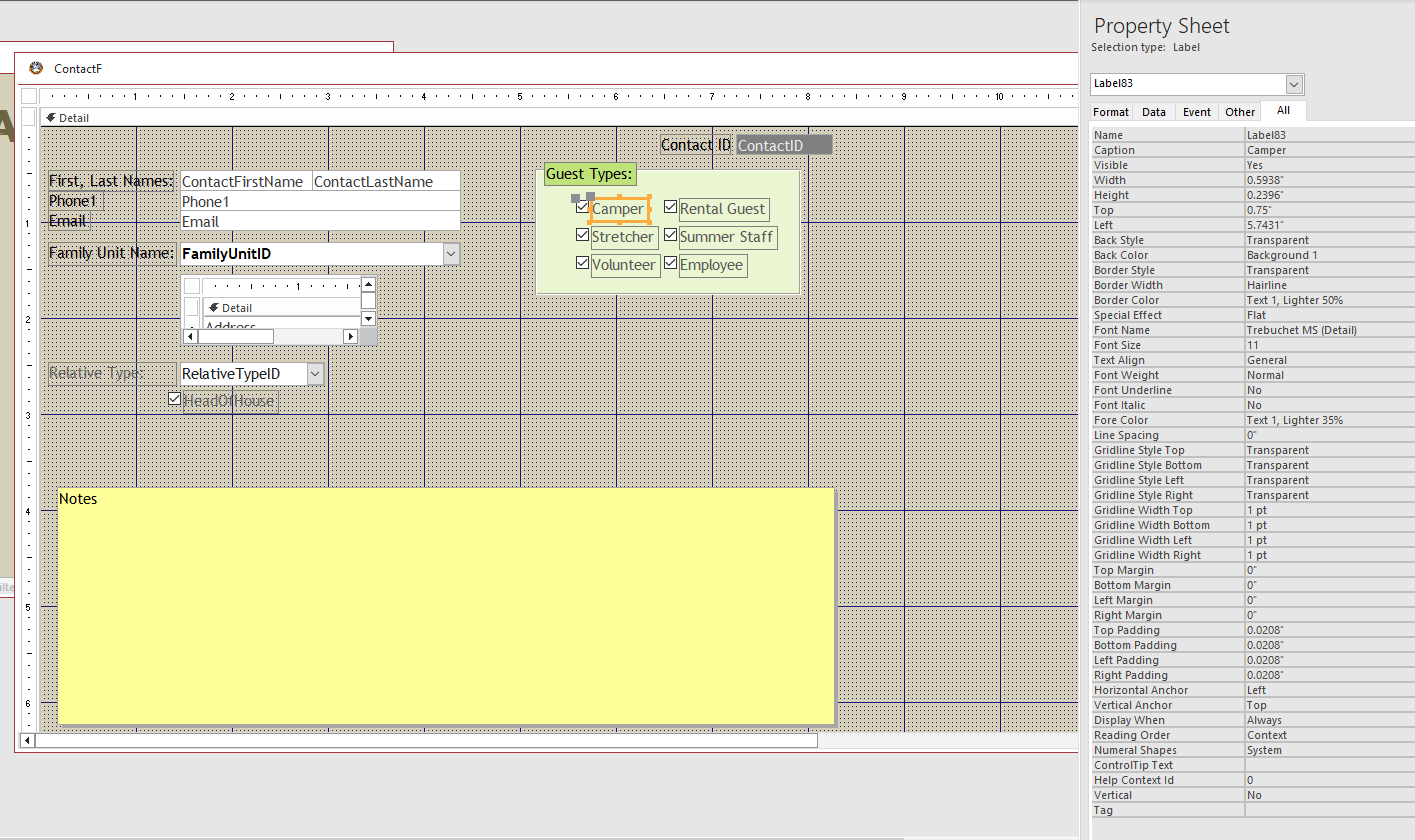
Task: Select the subform's Detail section bar
Action: tap(281, 307)
